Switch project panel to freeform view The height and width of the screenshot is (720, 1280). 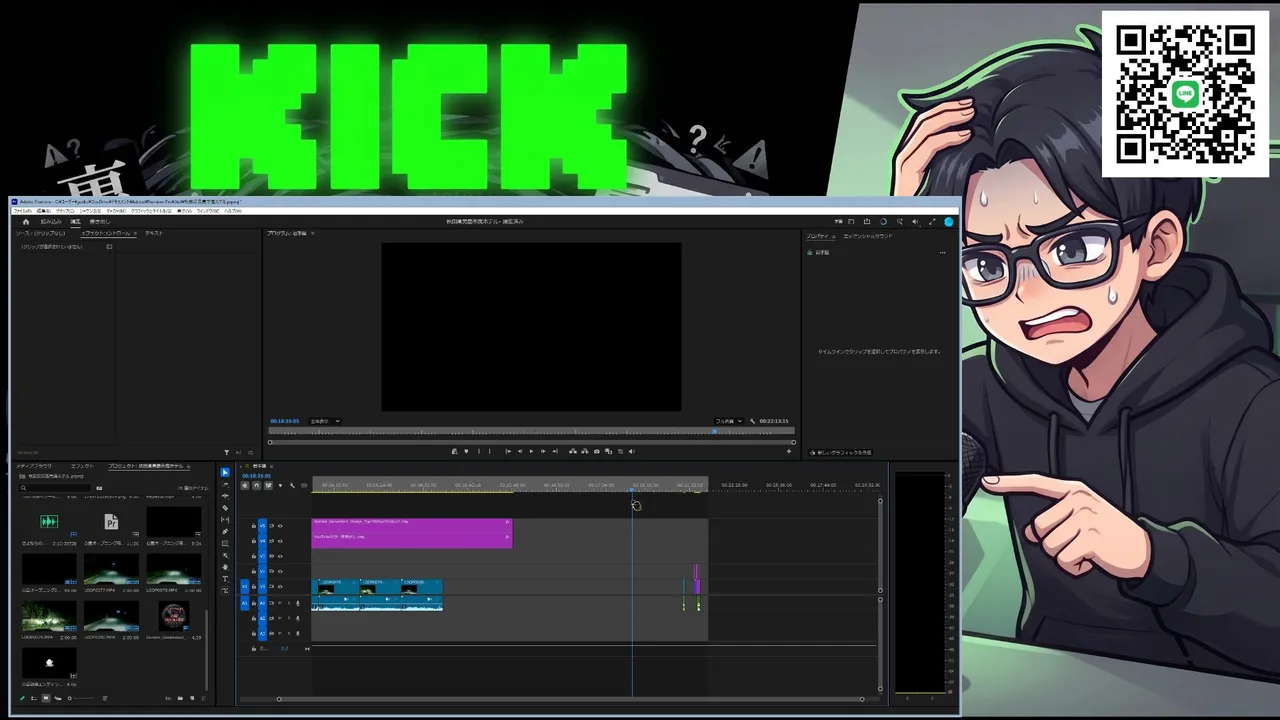click(x=57, y=698)
